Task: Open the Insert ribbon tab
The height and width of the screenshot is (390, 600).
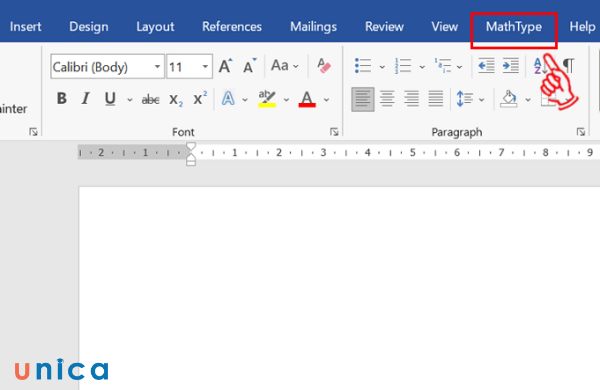Action: click(25, 26)
